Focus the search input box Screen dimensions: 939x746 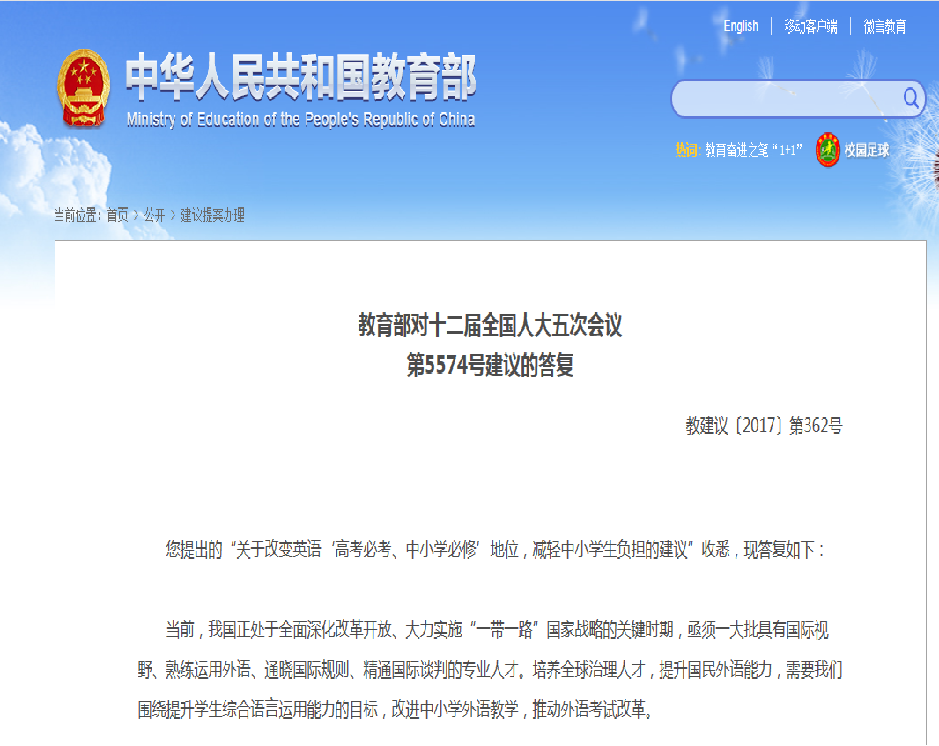(x=786, y=99)
